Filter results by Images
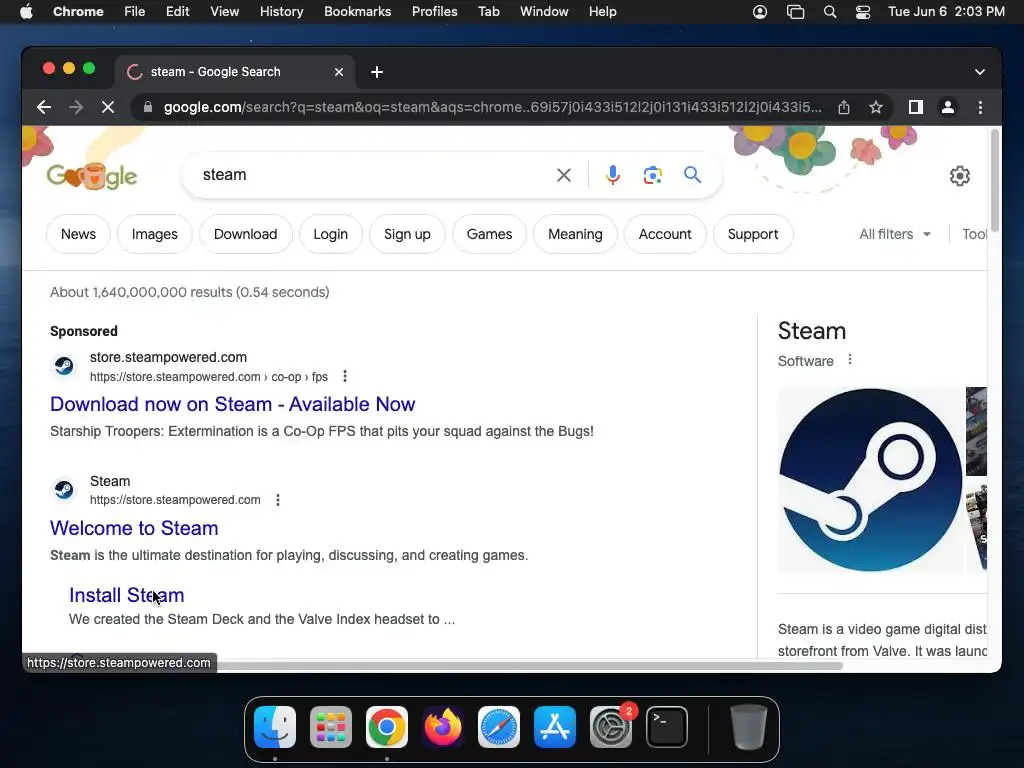This screenshot has height=768, width=1024. 155,234
